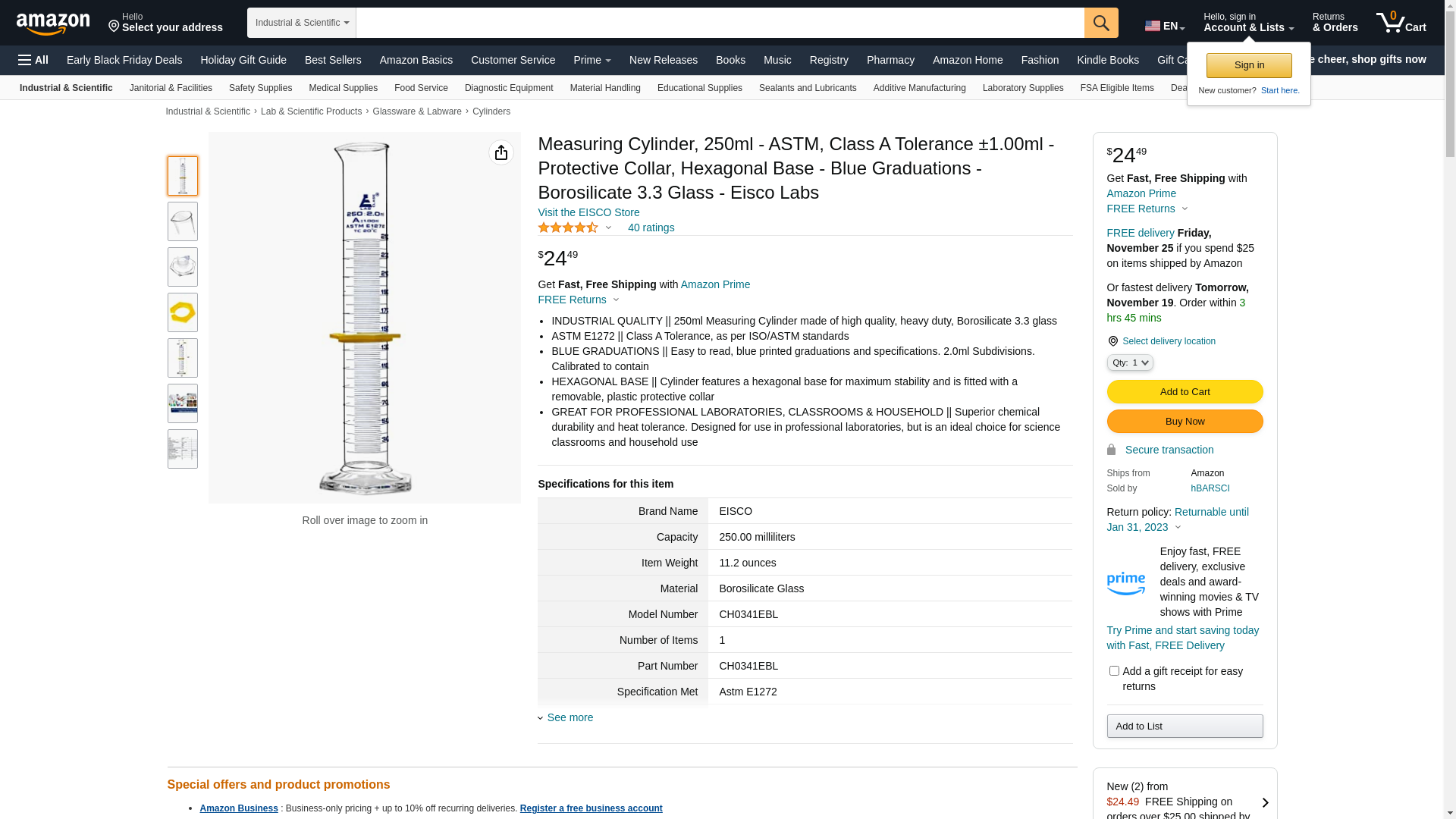Click Lab & Scientific Products breadcrumb
1456x819 pixels.
pos(311,111)
